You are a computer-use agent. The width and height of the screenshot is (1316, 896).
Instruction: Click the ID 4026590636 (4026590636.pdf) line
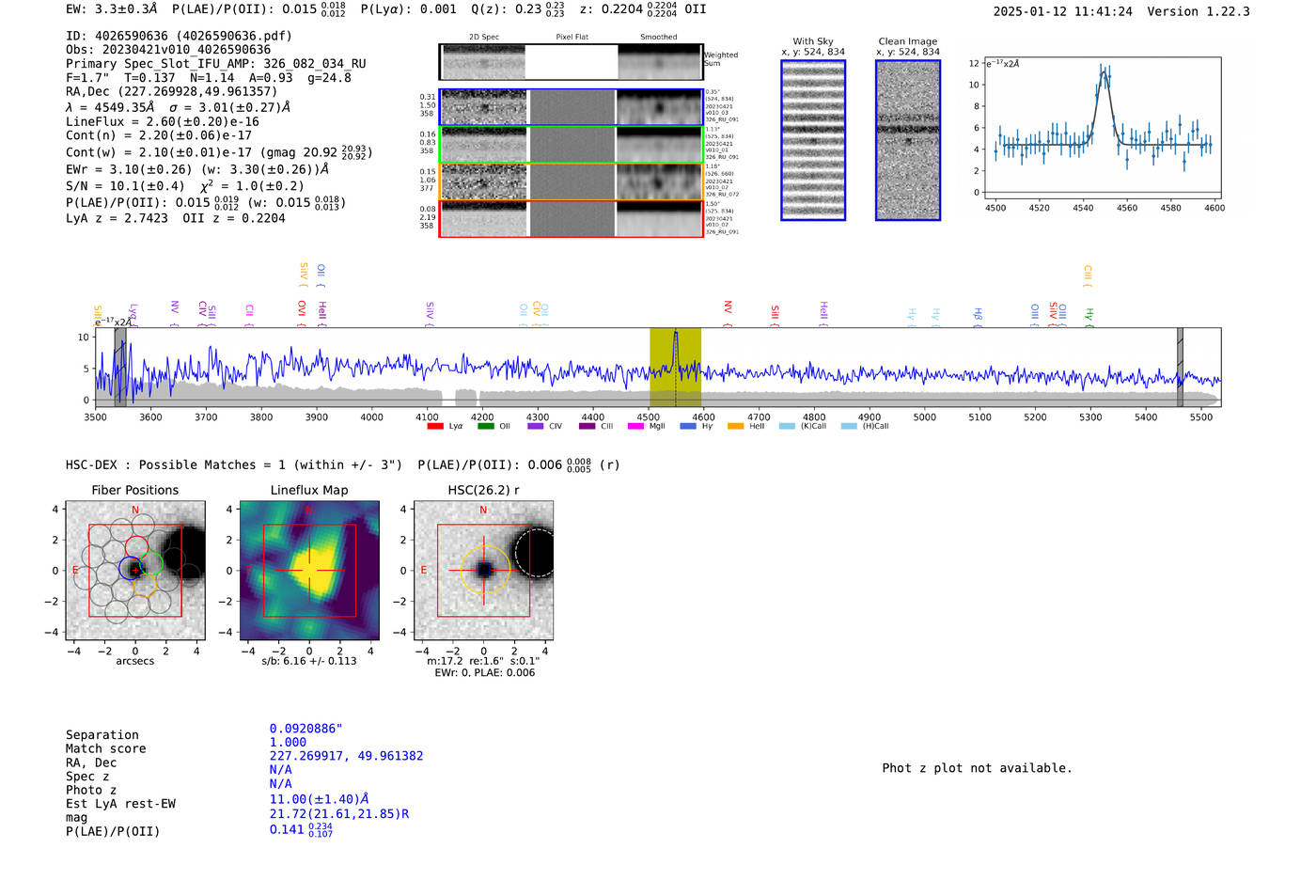pyautogui.click(x=179, y=36)
